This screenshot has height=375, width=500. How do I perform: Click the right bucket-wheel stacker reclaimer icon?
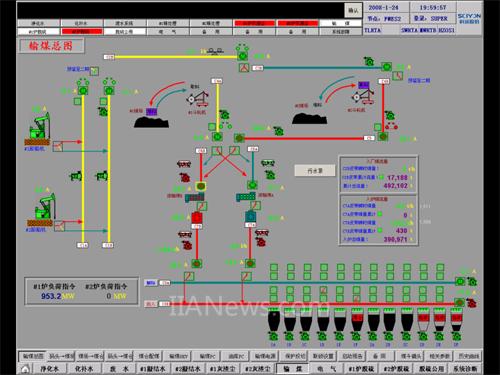click(x=363, y=93)
